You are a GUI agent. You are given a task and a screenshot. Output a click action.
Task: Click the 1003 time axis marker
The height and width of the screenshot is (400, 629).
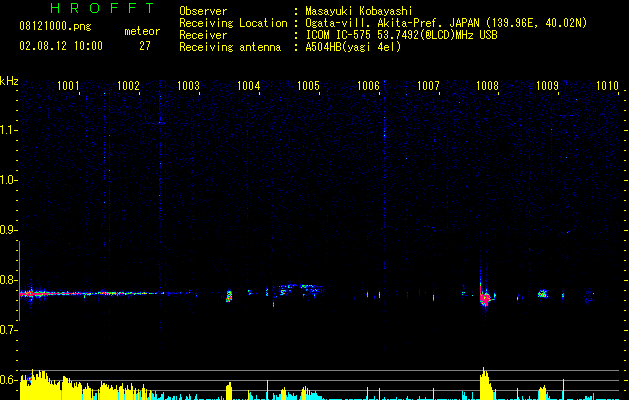tap(188, 86)
